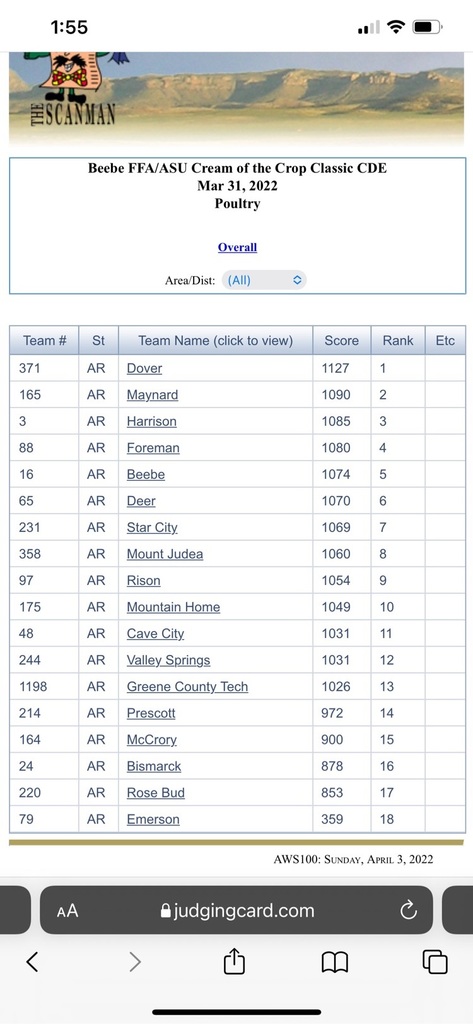Click the Overall link
This screenshot has height=1024, width=473.
[x=237, y=248]
